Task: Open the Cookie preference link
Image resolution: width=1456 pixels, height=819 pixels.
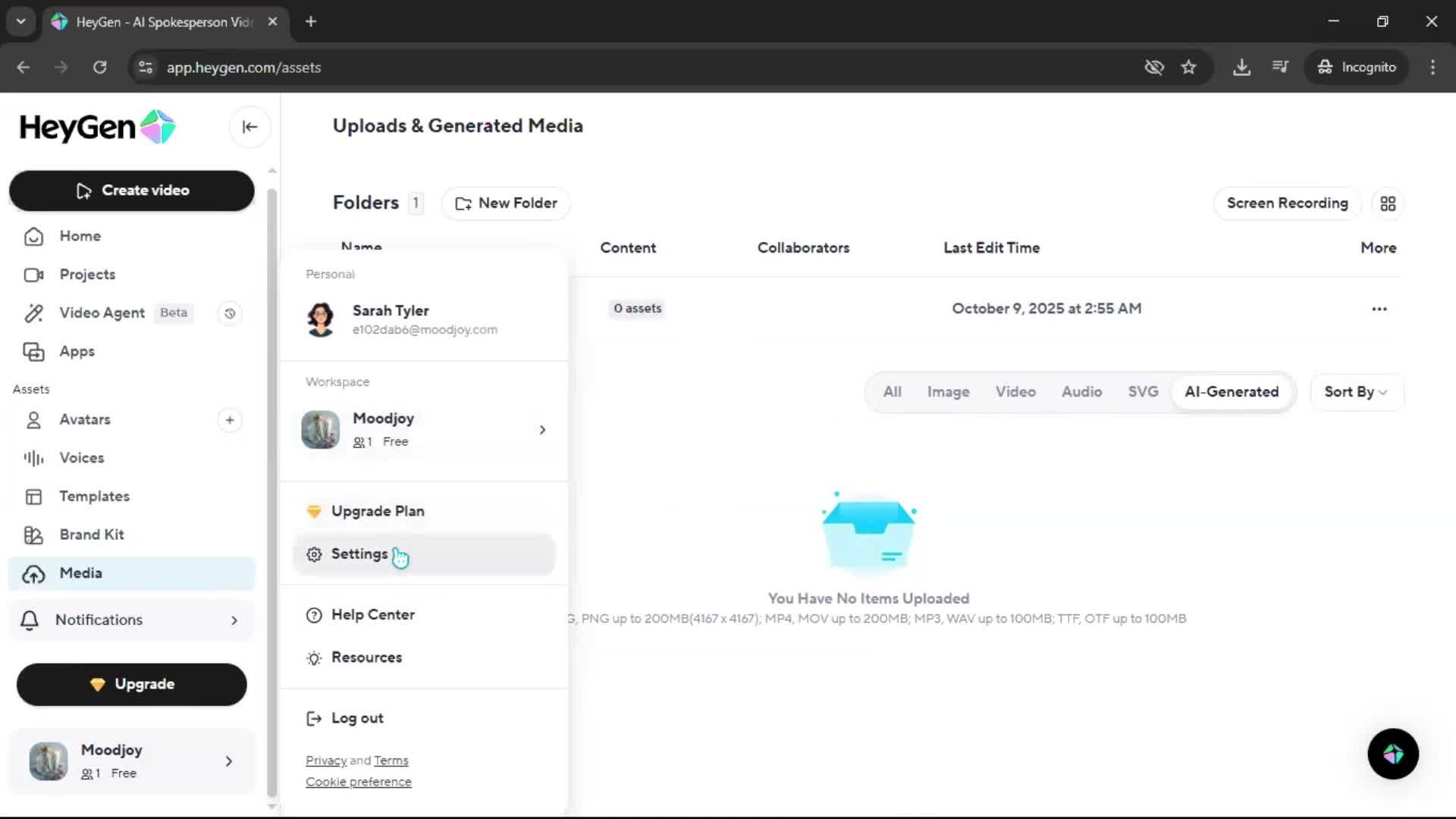Action: 358,782
